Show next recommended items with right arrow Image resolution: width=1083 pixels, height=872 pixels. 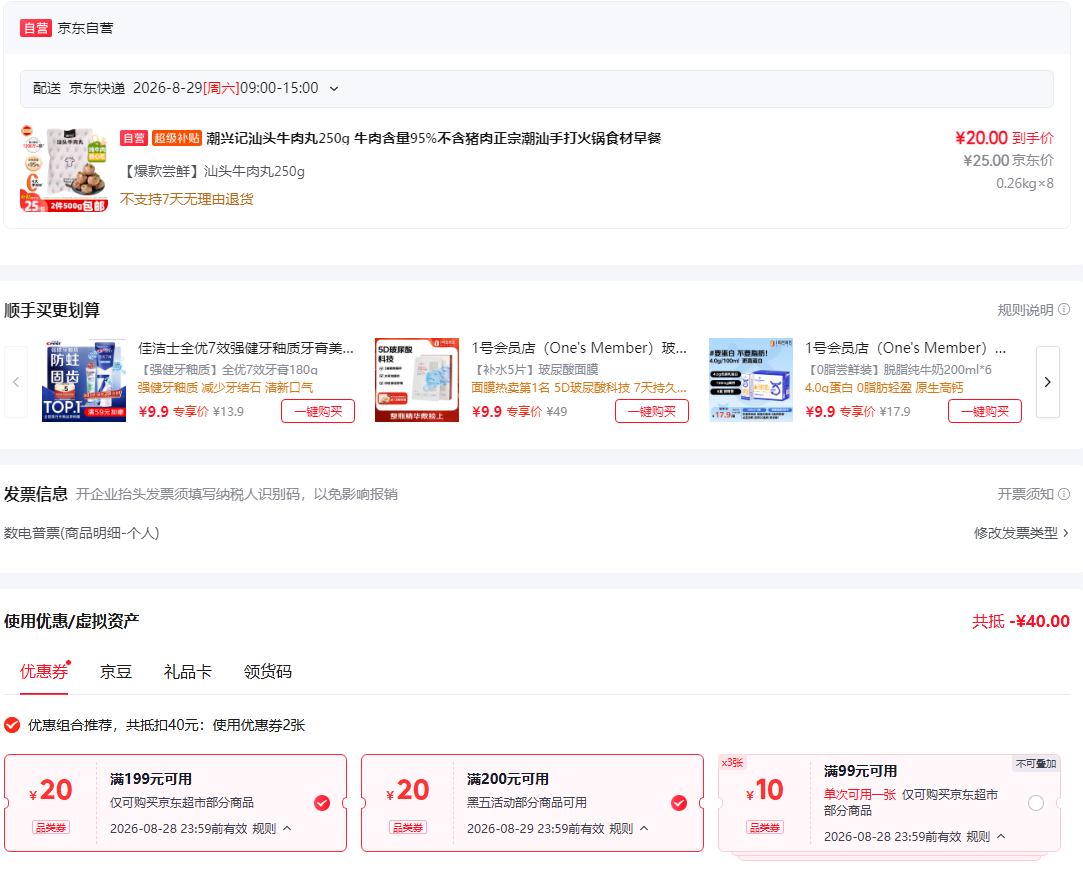click(1048, 382)
